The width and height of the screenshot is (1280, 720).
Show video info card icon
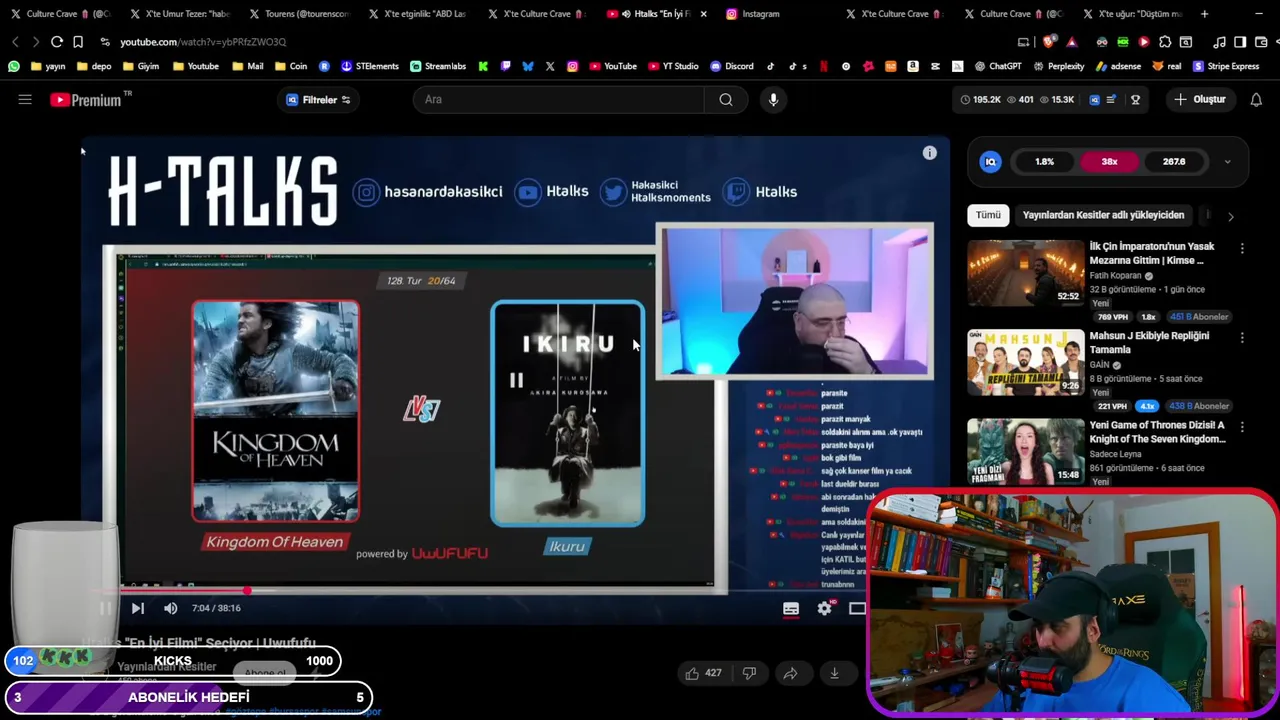[x=929, y=153]
